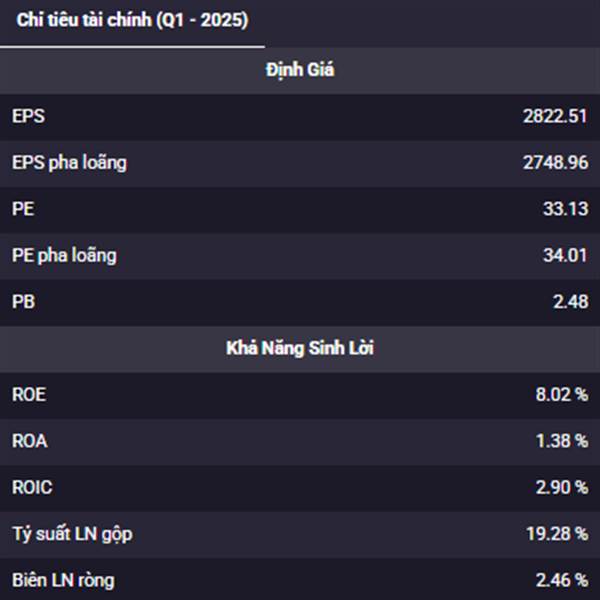
Task: Select the PE value 33.13
Action: tap(566, 209)
